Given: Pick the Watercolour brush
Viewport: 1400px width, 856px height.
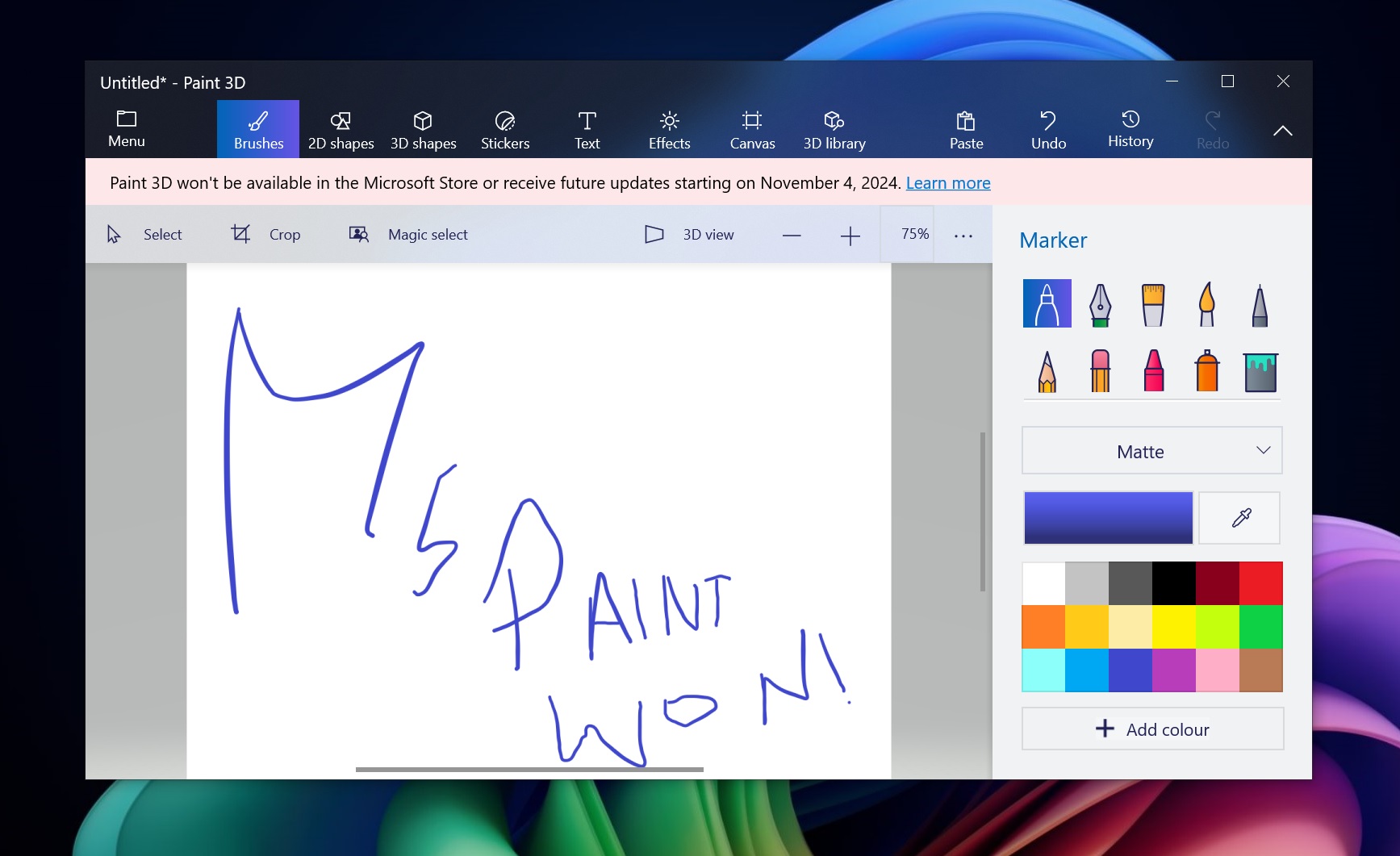Looking at the screenshot, I should [x=1206, y=303].
